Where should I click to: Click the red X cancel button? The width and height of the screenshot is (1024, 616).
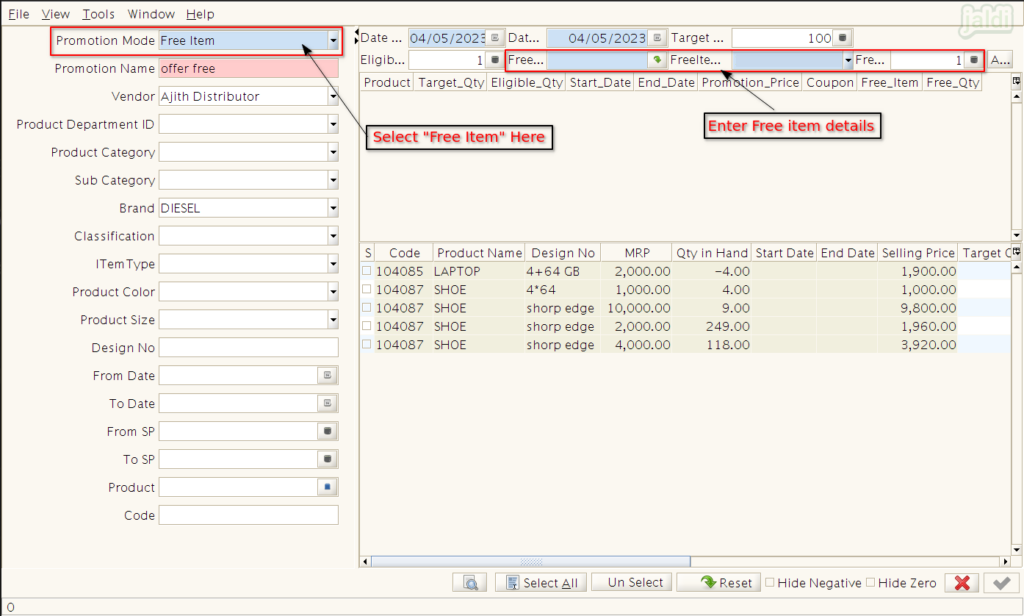961,583
